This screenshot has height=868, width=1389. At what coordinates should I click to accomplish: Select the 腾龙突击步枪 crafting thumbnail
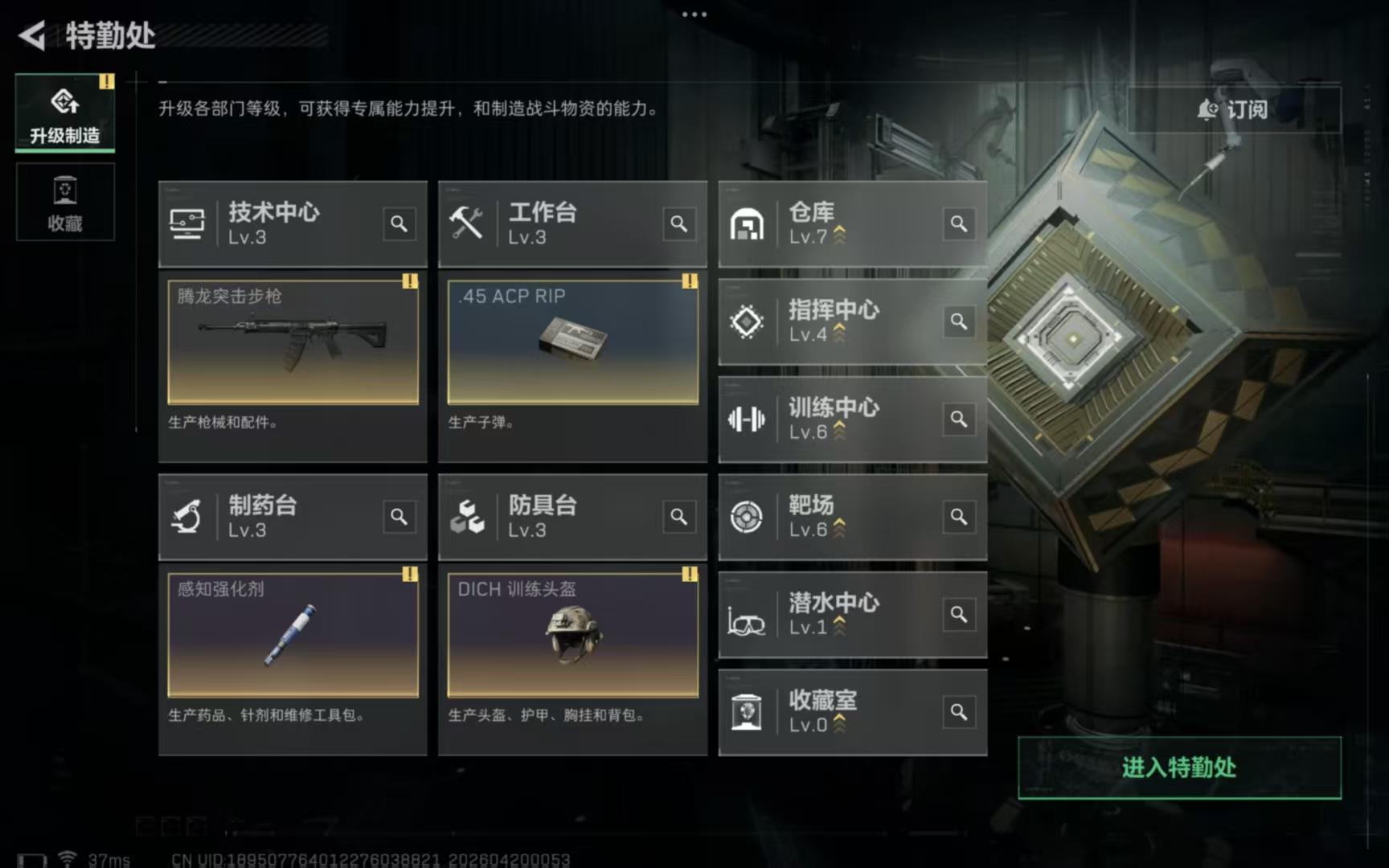293,342
